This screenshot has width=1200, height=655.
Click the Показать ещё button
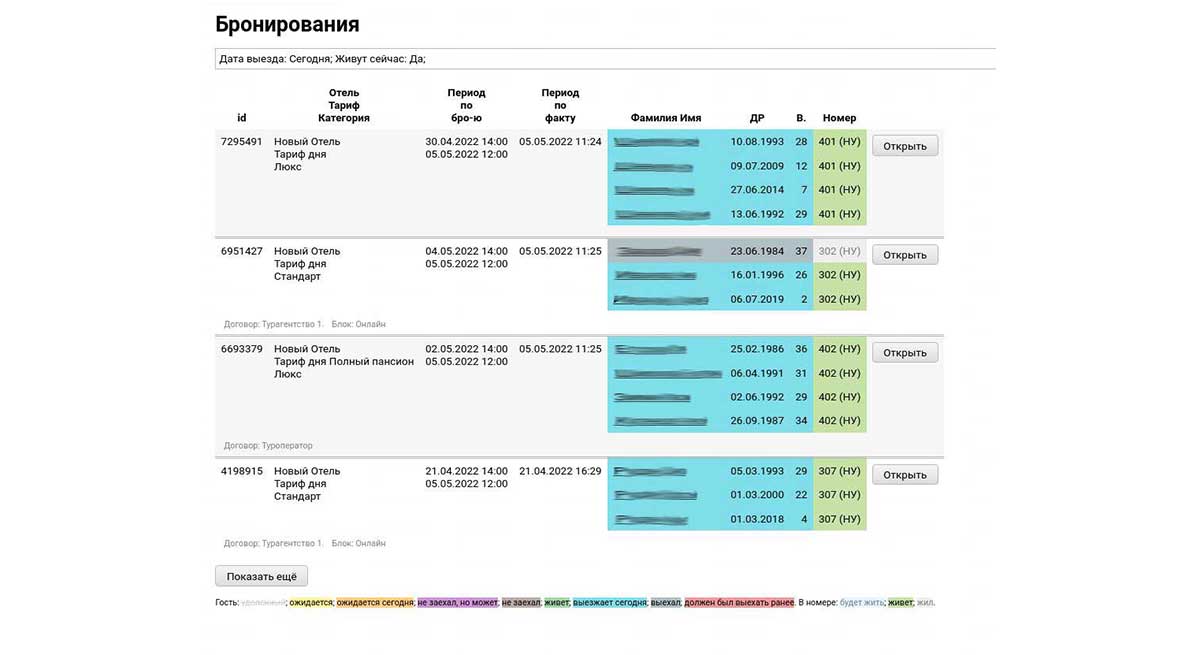pyautogui.click(x=261, y=576)
